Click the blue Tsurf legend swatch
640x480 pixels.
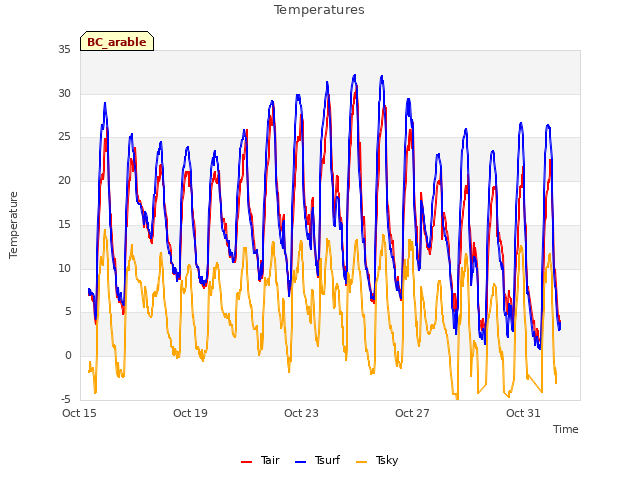click(300, 462)
